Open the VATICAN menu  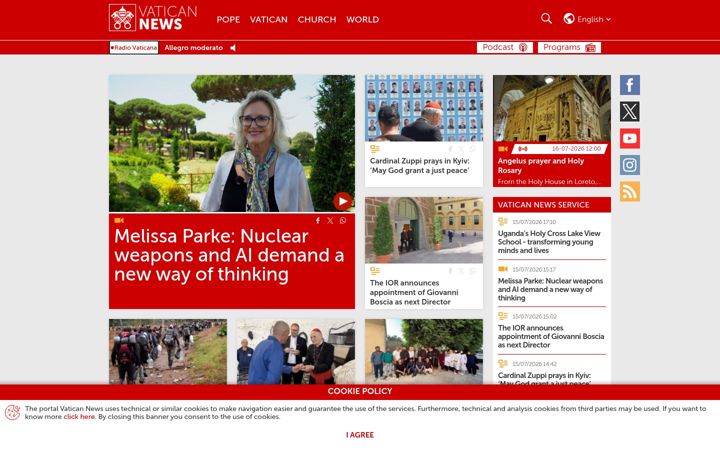pos(269,19)
